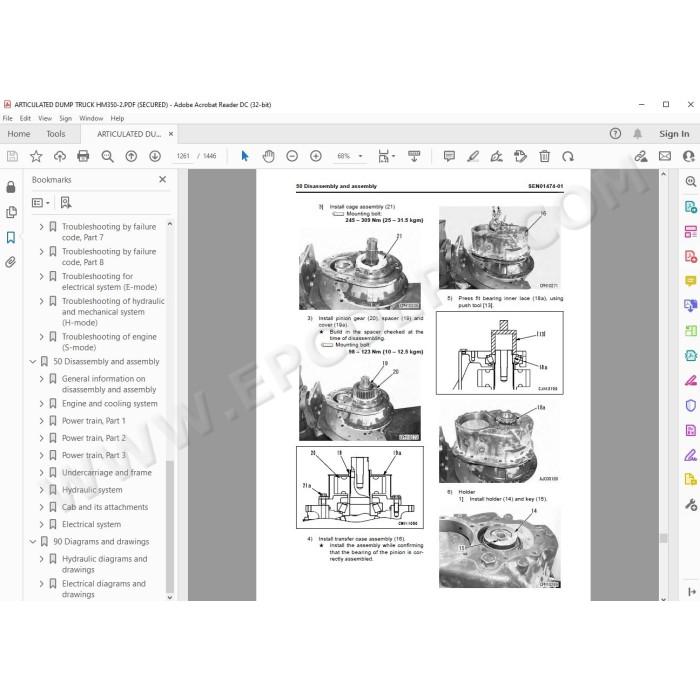Screen dimensions: 700x700
Task: Open the Protect shield tool in right pane
Action: (x=690, y=405)
